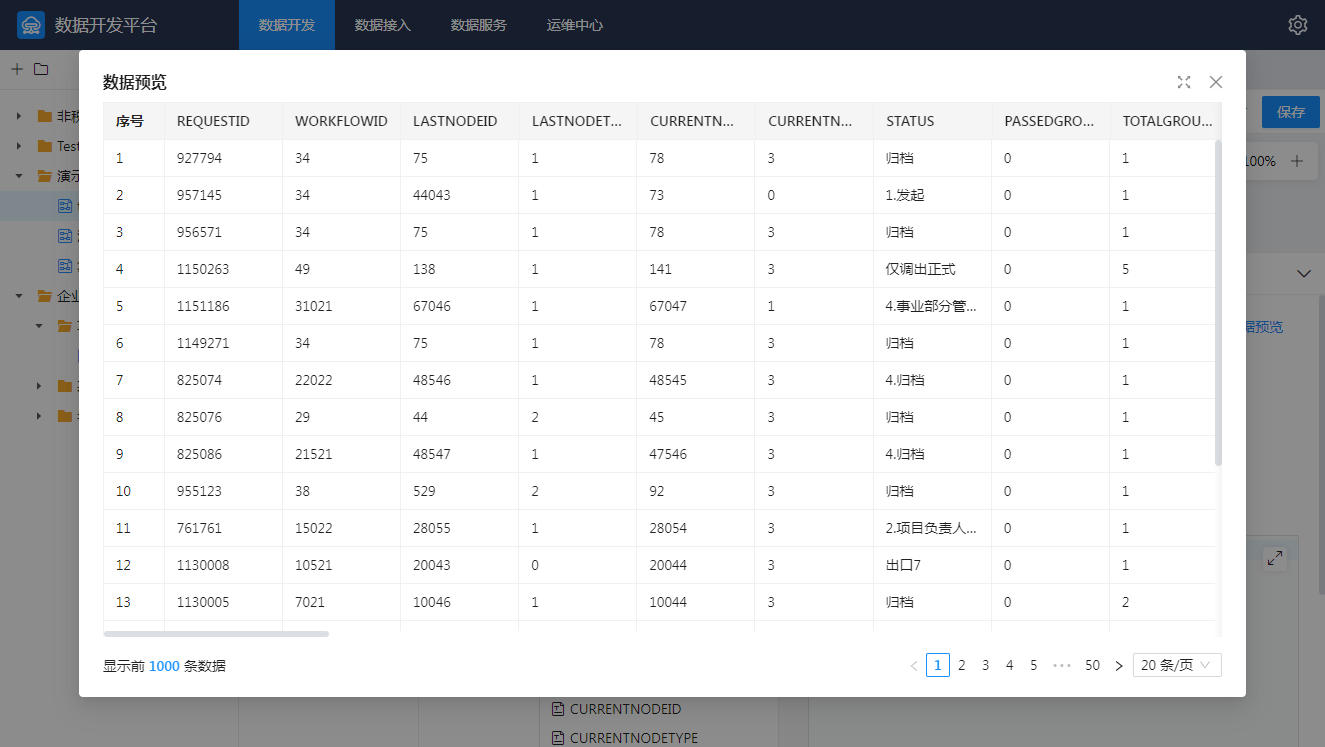Expand the 非税 folder tree node
This screenshot has height=747, width=1325.
click(19, 116)
